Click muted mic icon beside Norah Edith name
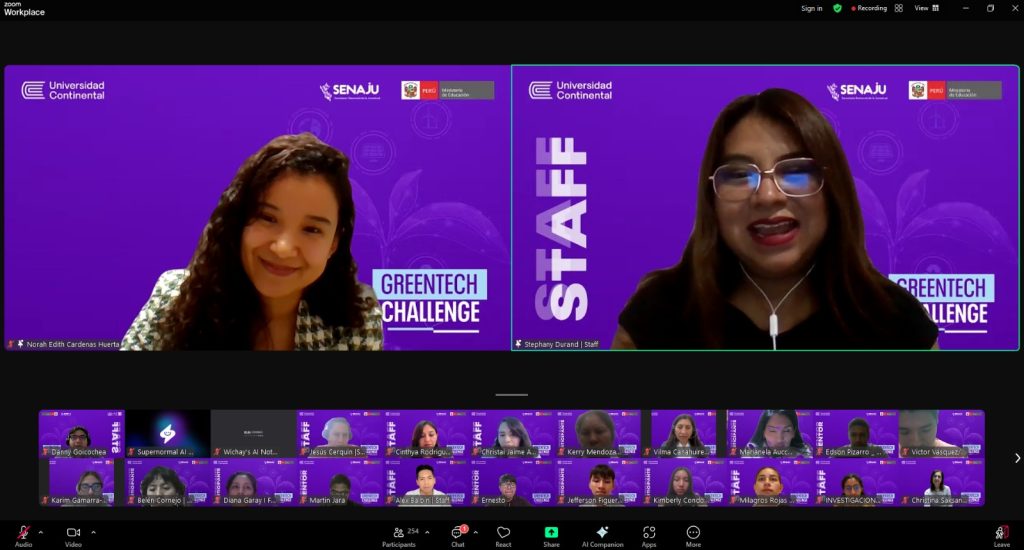The image size is (1024, 550). 10,344
